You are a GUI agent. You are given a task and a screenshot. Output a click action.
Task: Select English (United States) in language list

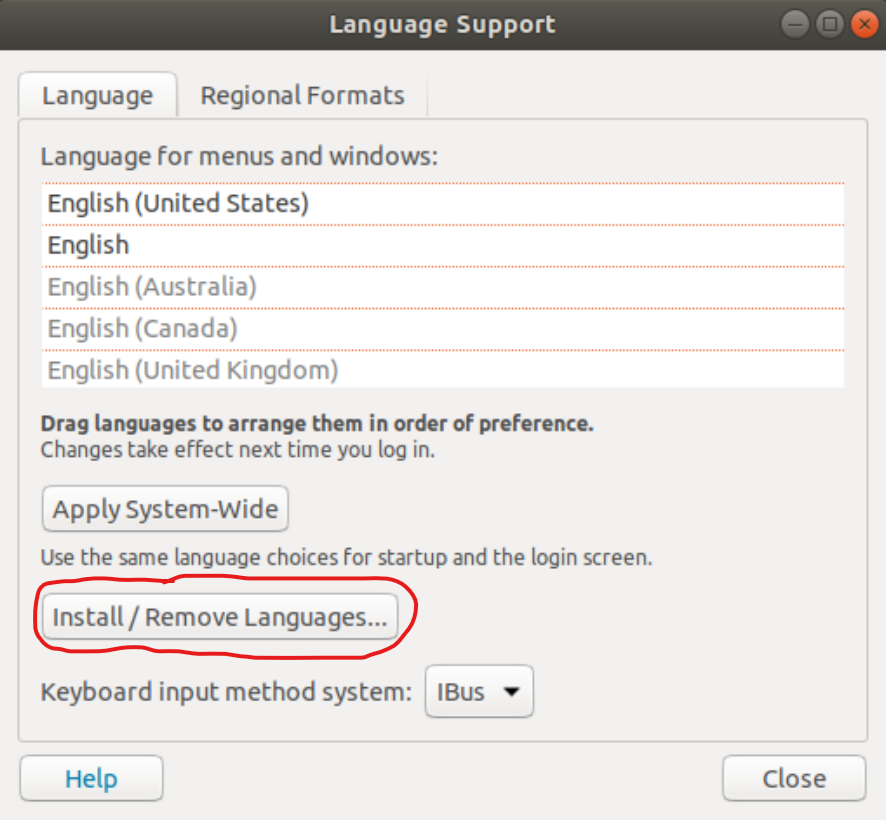coord(178,204)
